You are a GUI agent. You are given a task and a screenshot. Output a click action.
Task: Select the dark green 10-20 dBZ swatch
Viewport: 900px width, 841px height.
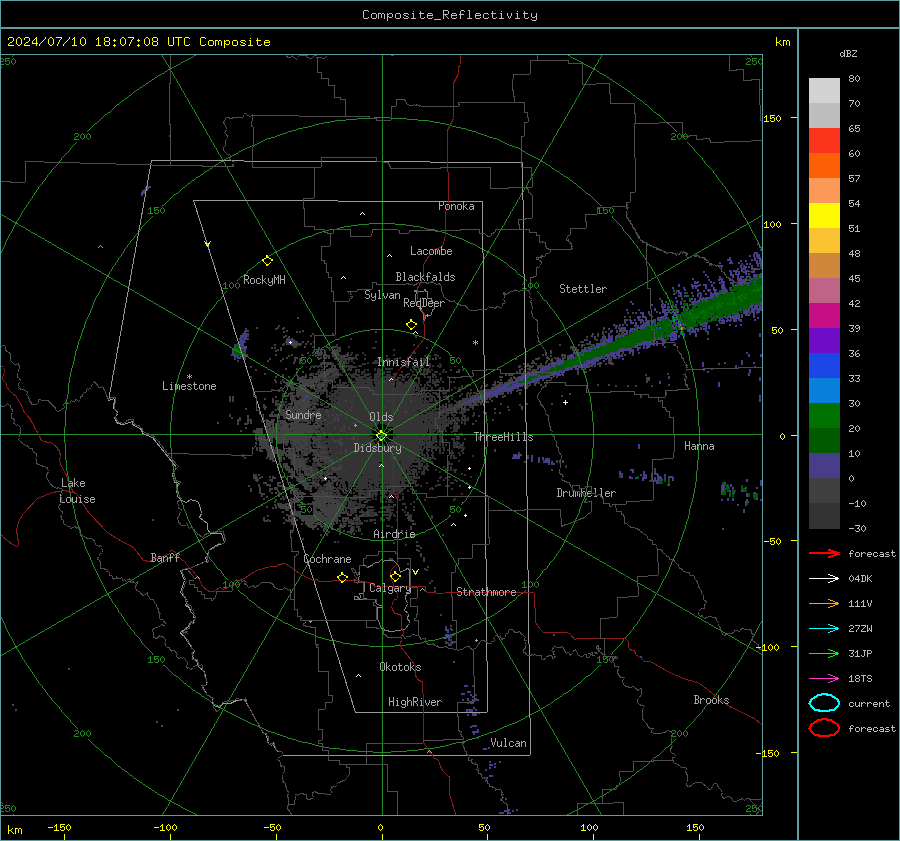[x=824, y=441]
